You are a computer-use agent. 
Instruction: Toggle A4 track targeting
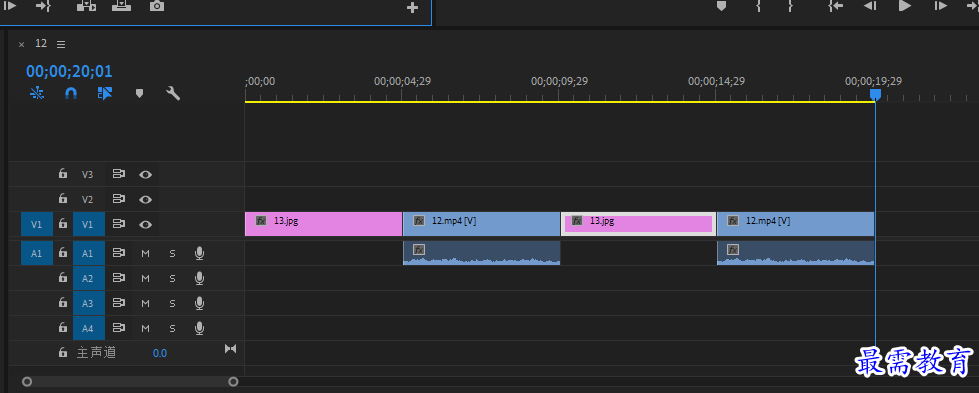[88, 327]
